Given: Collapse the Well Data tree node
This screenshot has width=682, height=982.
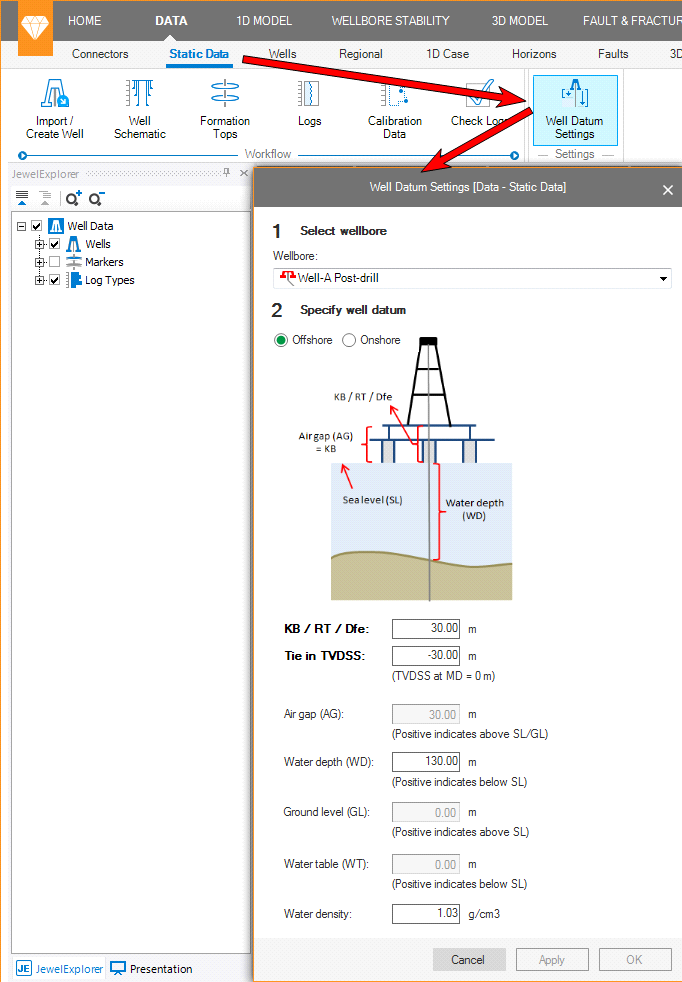Looking at the screenshot, I should point(22,226).
